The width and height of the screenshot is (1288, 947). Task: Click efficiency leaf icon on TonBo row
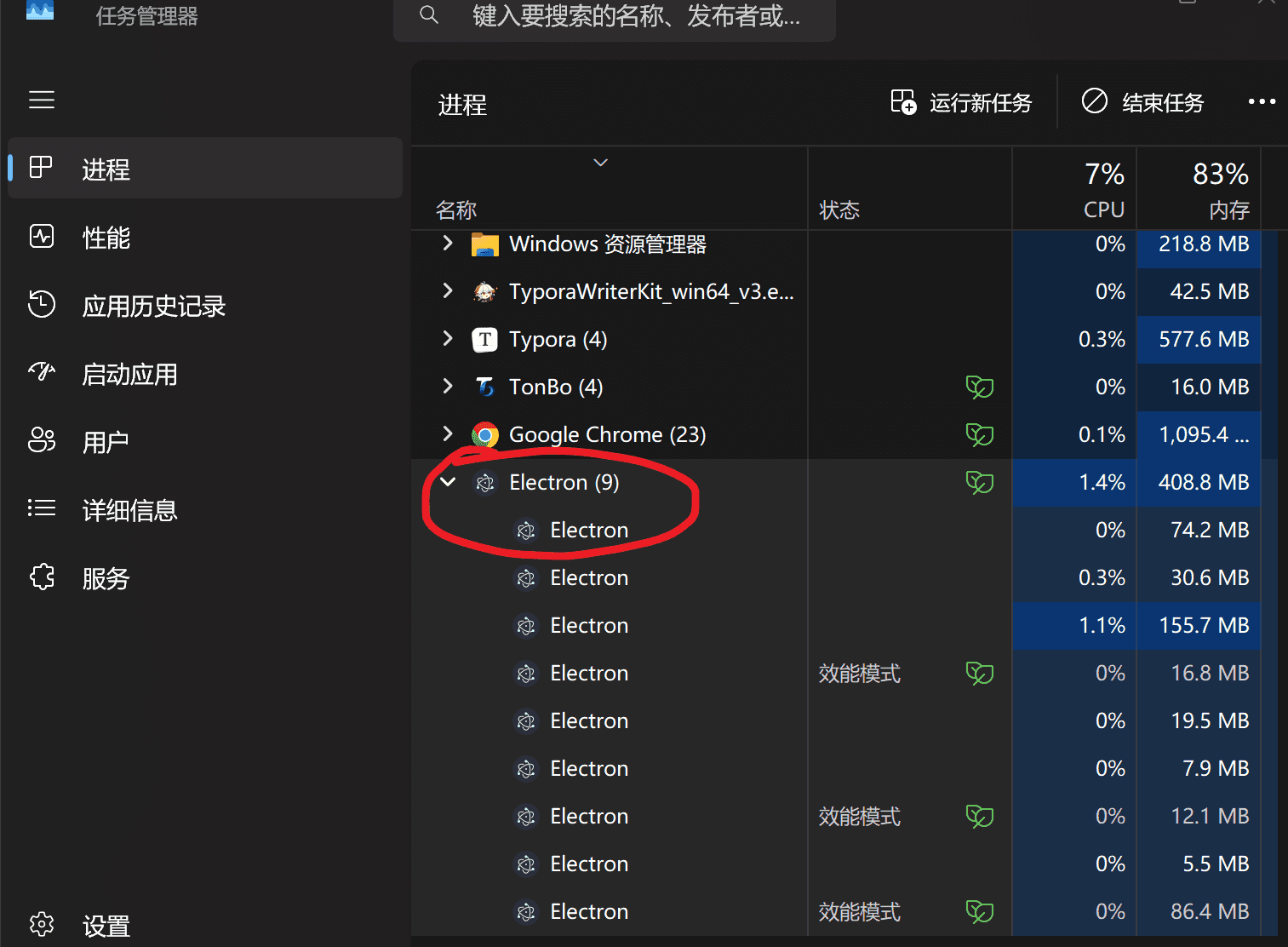click(x=980, y=387)
